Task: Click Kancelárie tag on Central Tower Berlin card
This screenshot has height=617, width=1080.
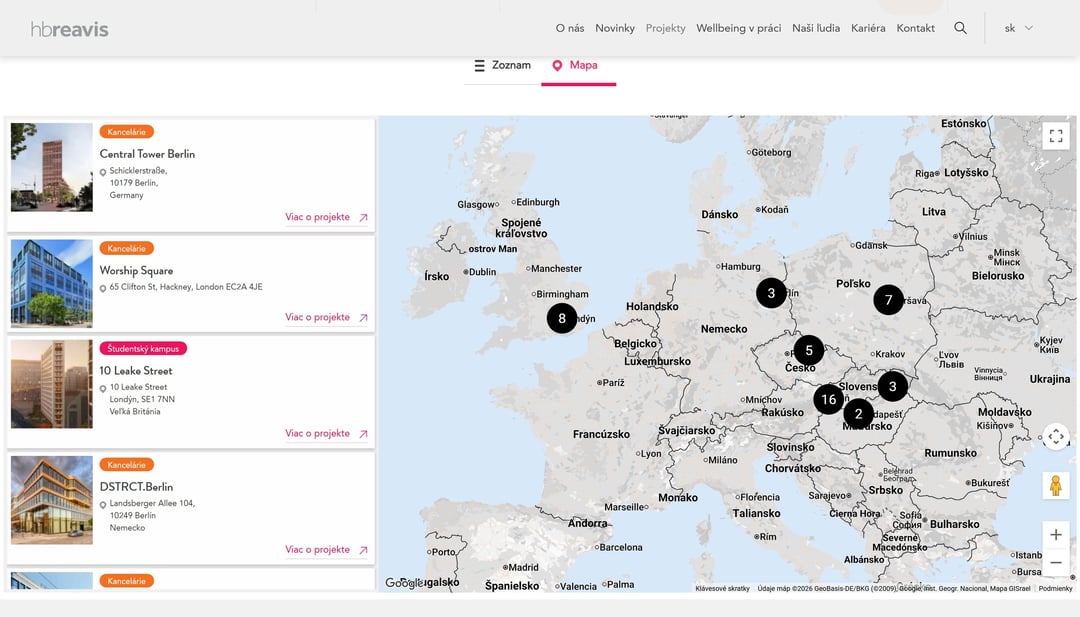Action: coord(127,132)
